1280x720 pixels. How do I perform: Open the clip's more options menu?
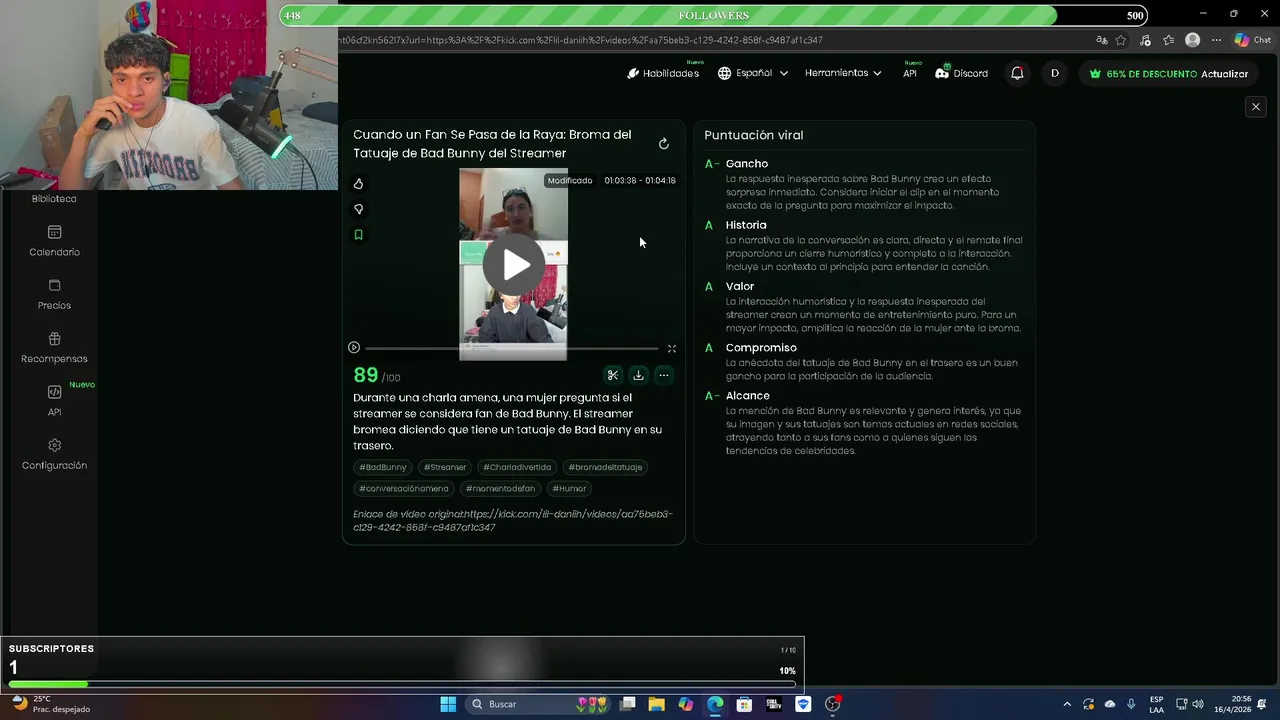click(663, 375)
